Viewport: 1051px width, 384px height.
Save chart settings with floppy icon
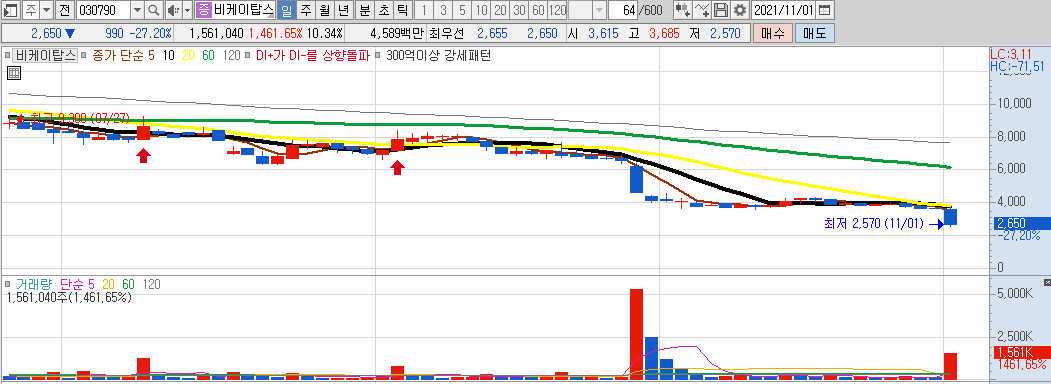721,10
